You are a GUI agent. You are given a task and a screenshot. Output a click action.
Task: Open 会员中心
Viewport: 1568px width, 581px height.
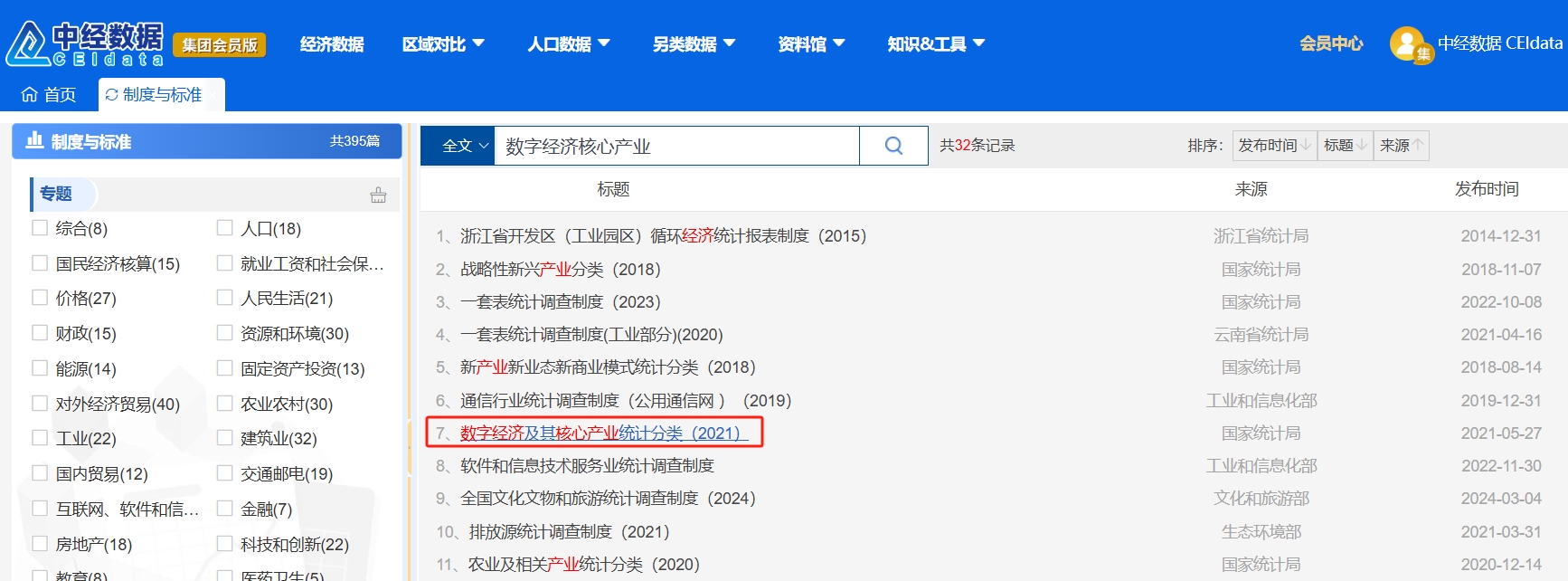coord(1331,43)
